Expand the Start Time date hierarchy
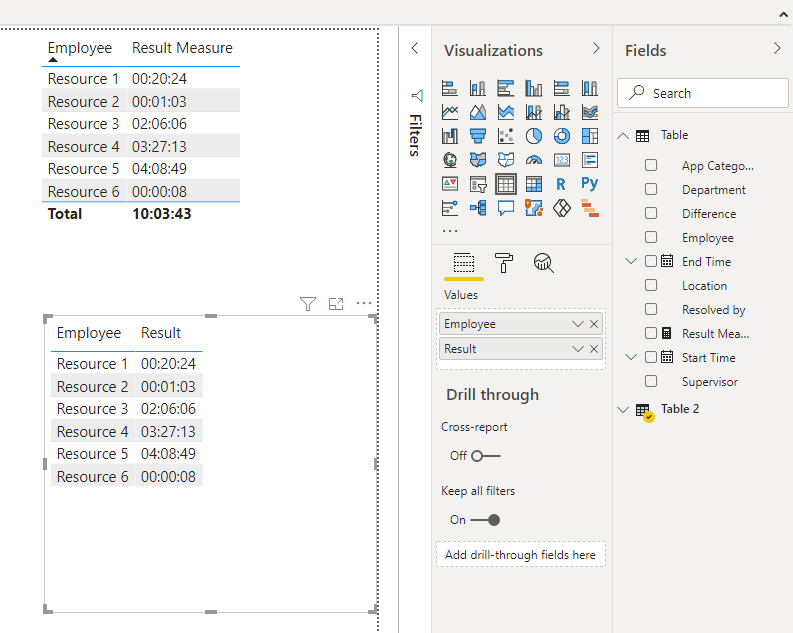Image resolution: width=793 pixels, height=633 pixels. click(631, 357)
